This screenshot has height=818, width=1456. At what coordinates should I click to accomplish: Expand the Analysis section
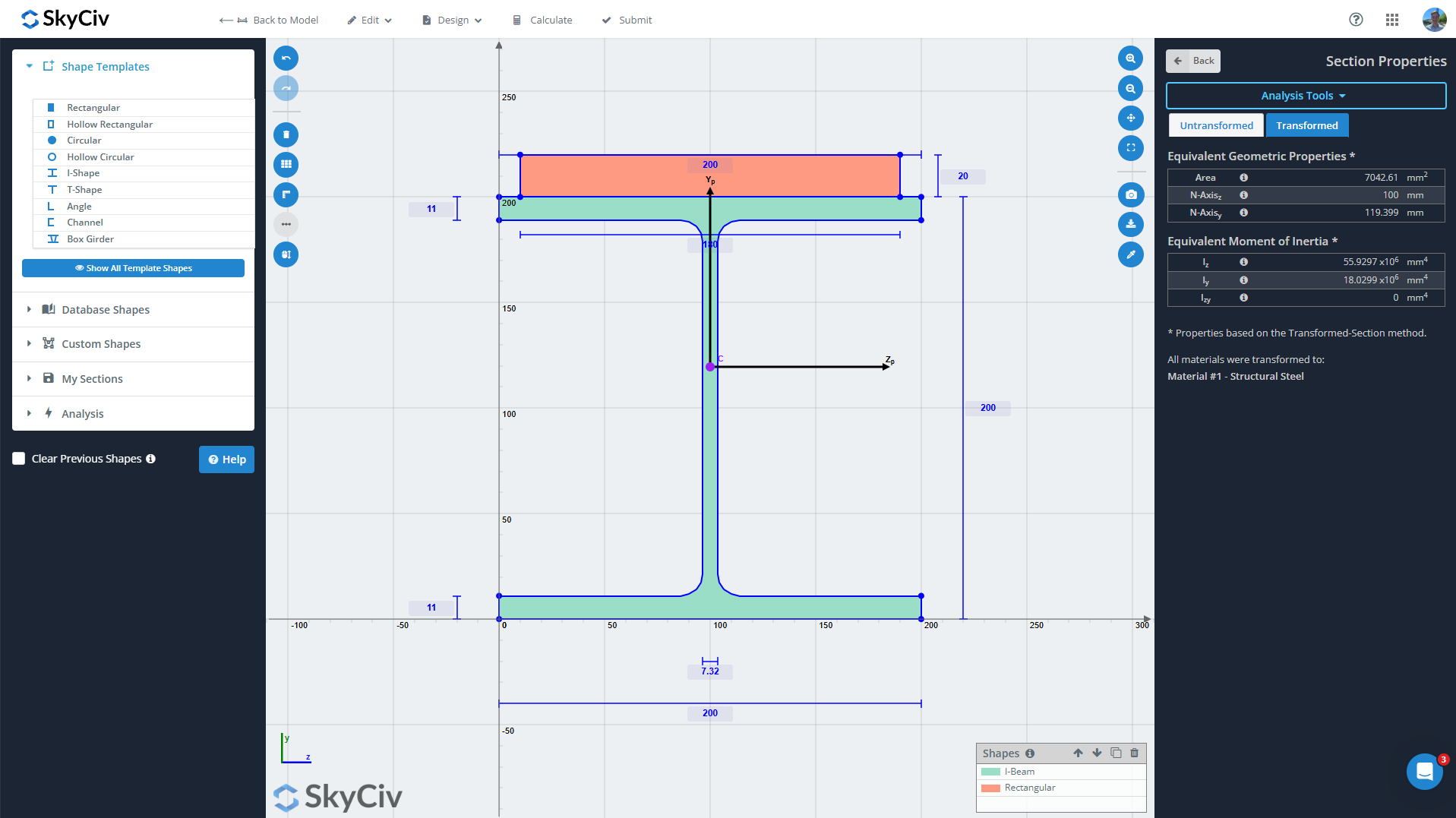coord(133,414)
